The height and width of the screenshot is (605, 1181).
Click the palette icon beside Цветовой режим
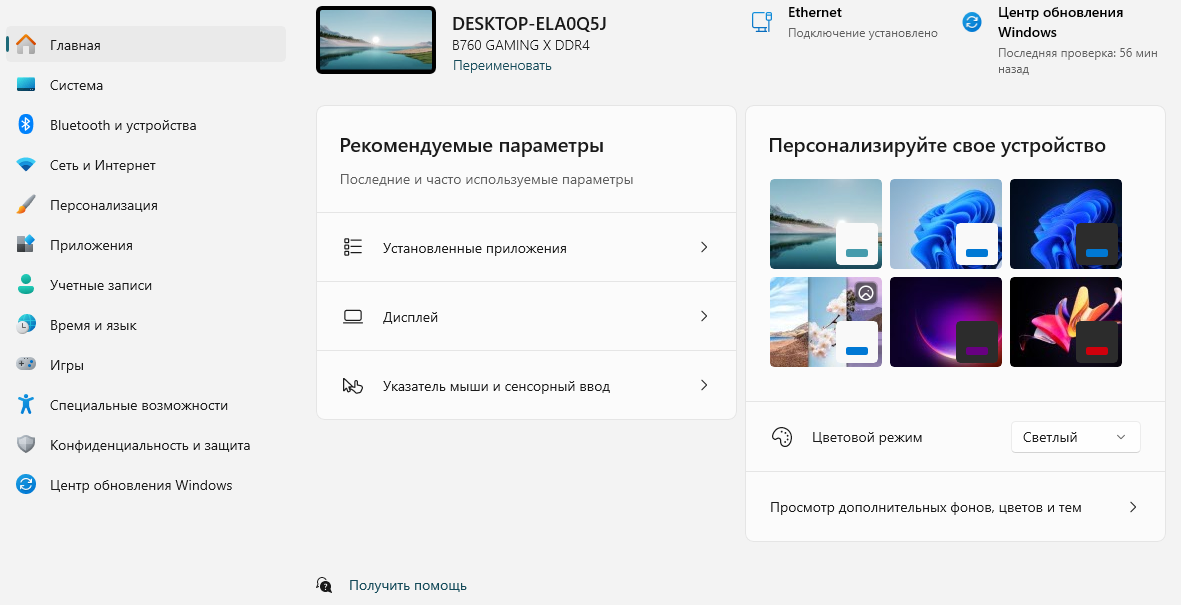click(782, 437)
